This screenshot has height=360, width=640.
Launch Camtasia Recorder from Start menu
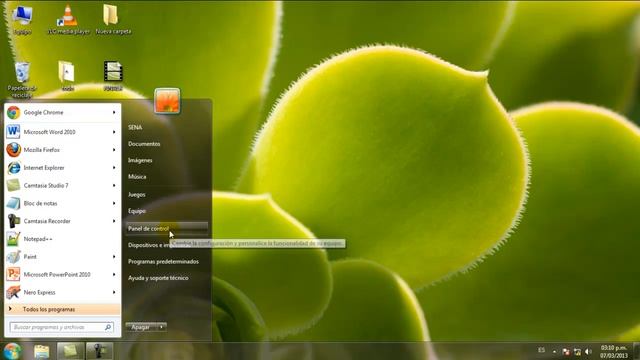62,221
